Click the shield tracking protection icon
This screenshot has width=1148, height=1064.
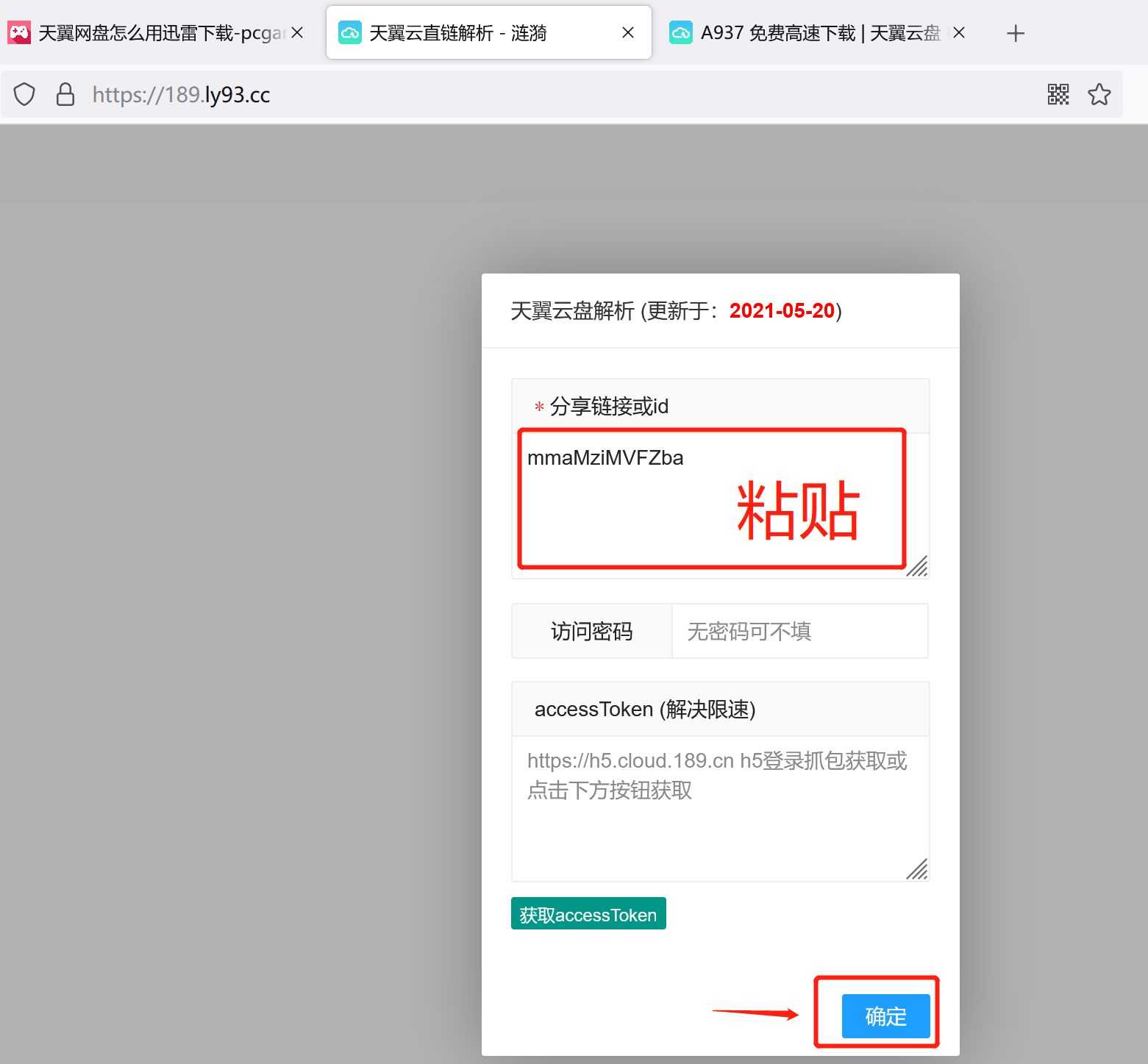[24, 94]
